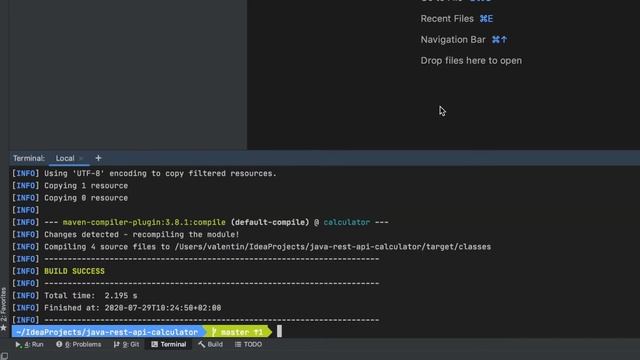Click the Problems warning icon
This screenshot has height=360, width=640.
59,344
